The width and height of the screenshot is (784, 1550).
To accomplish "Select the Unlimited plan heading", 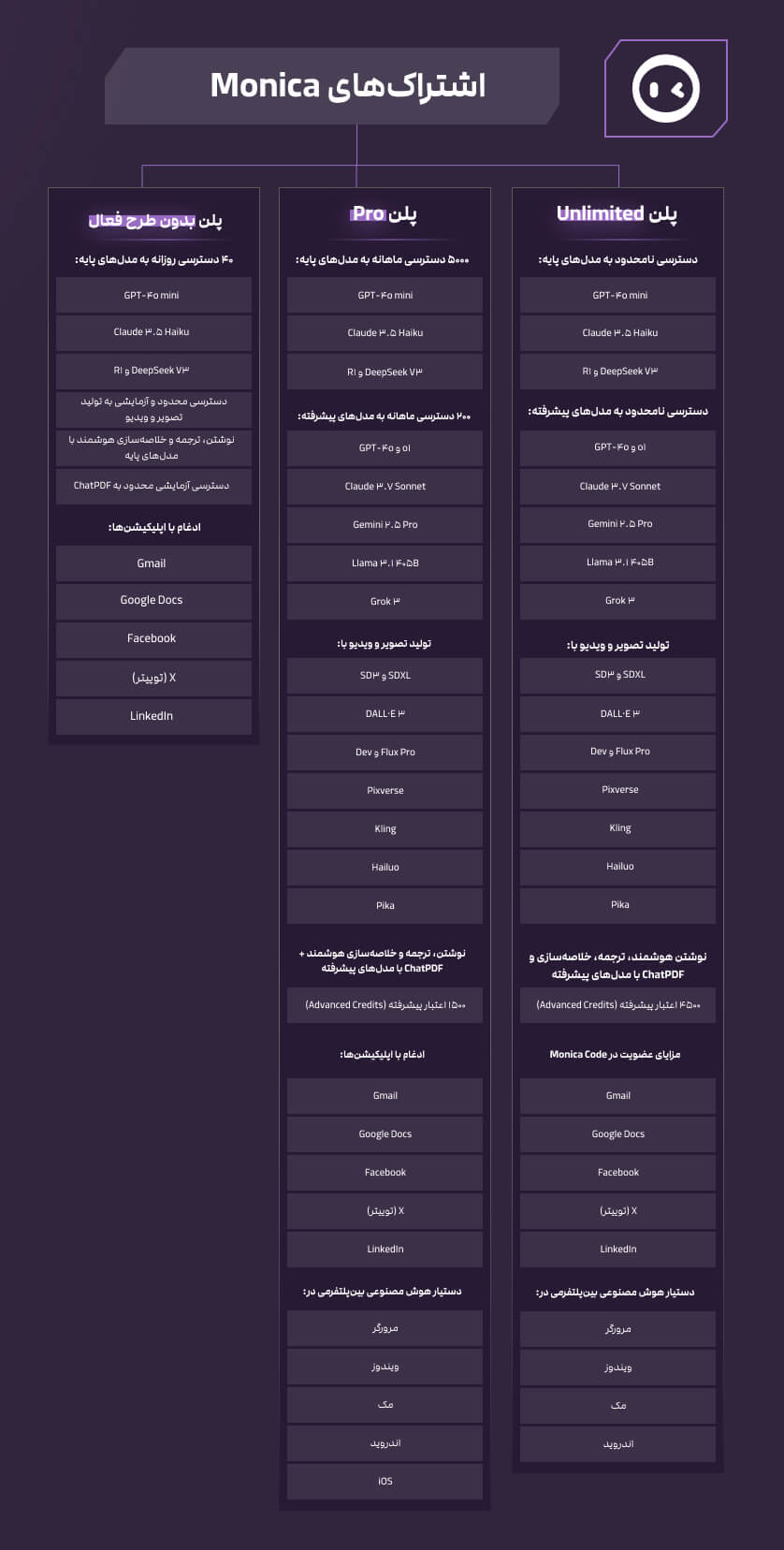I will 617,214.
